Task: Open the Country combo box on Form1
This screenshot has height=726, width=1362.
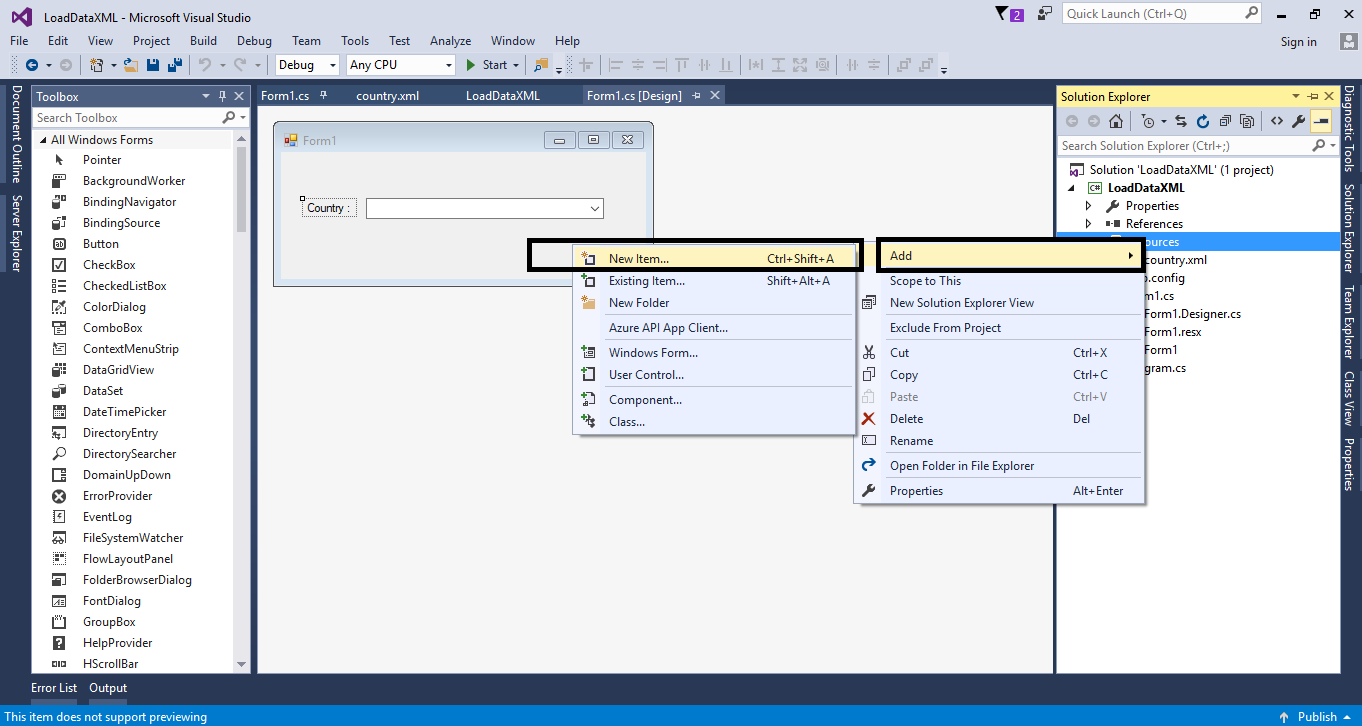Action: click(595, 208)
